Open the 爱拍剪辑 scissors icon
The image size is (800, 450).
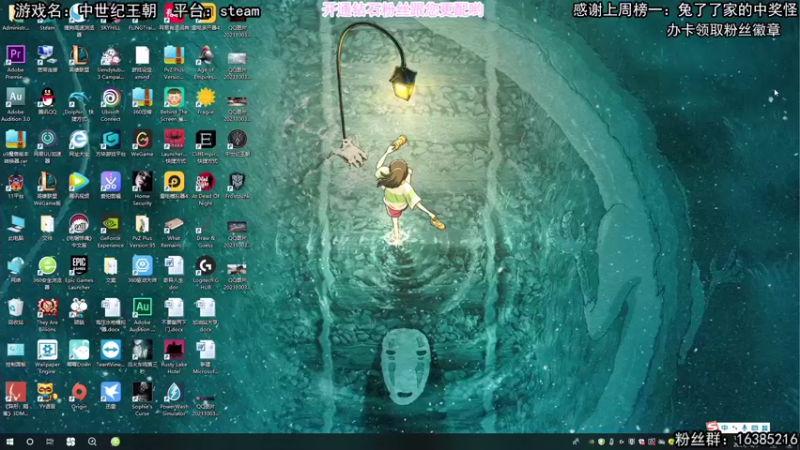110,182
